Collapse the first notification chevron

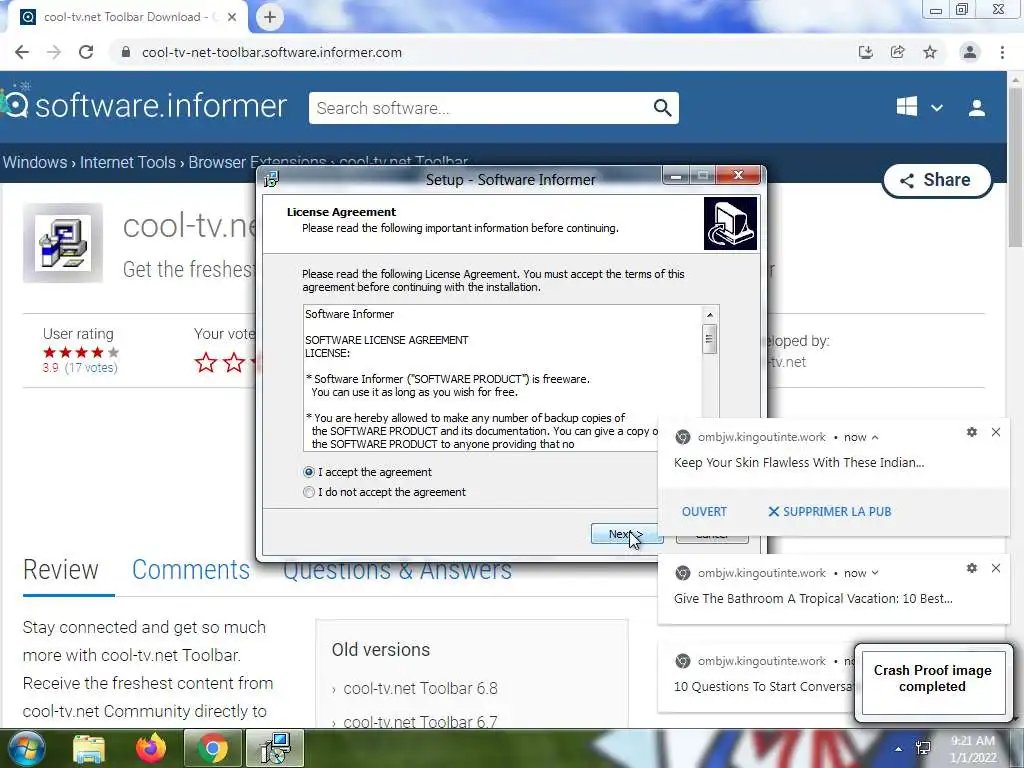pos(875,438)
